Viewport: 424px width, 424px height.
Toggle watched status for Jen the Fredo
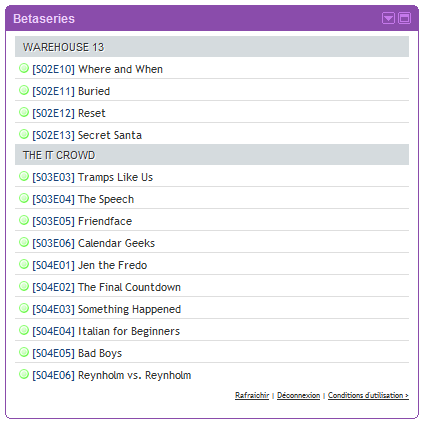coord(24,264)
